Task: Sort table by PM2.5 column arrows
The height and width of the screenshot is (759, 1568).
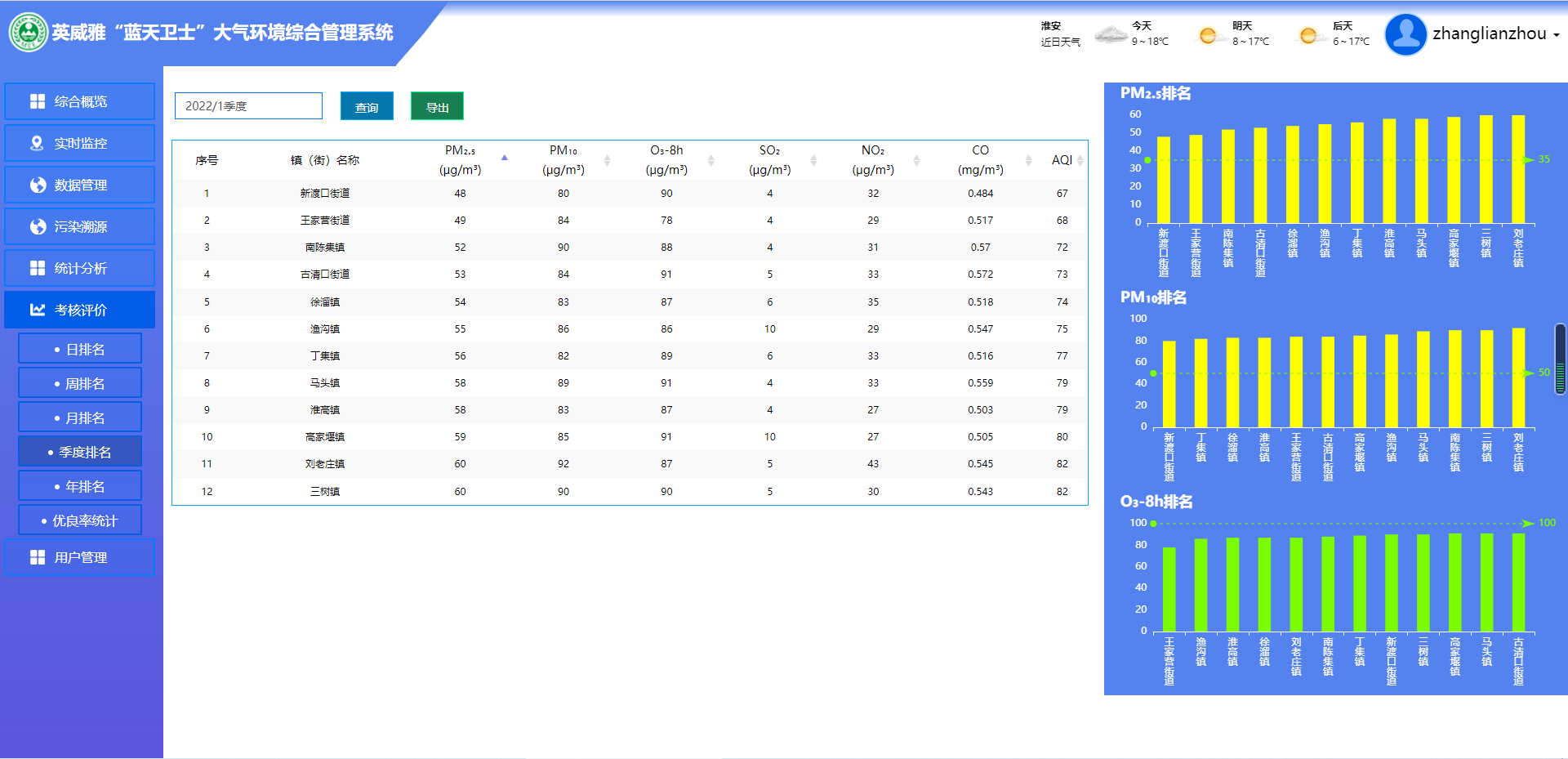Action: (x=504, y=158)
